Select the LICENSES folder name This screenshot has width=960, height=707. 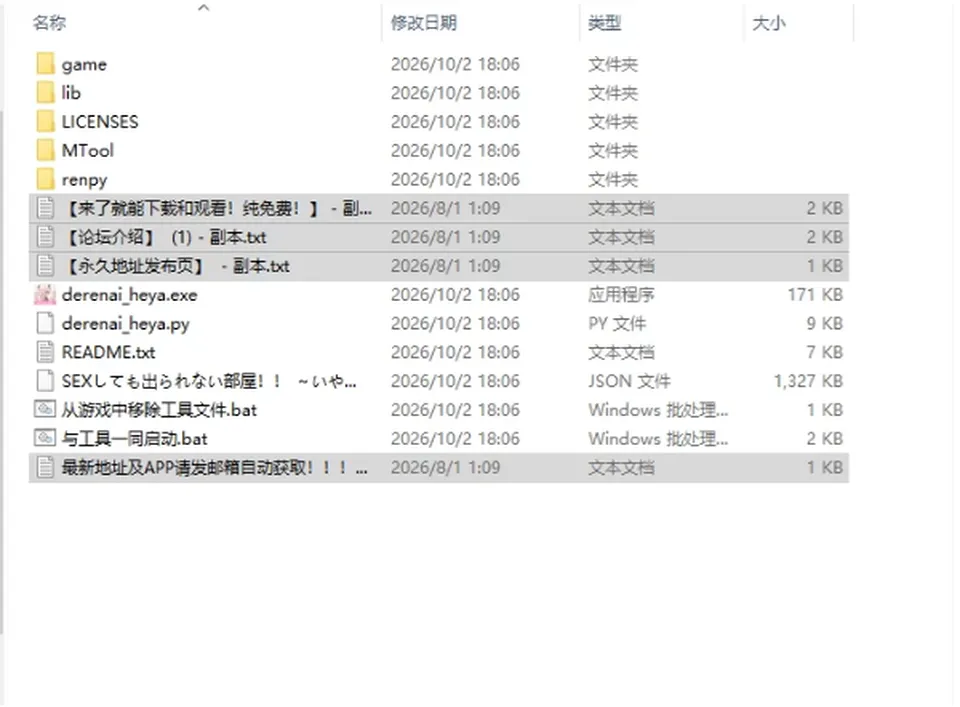tap(100, 121)
